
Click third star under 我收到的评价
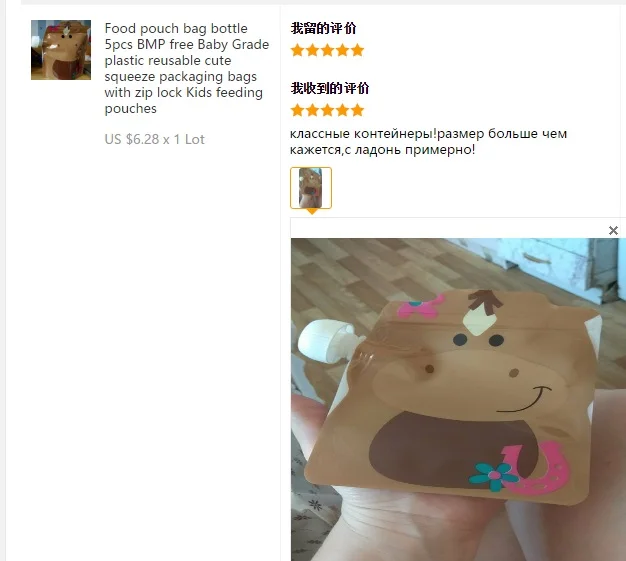(x=327, y=110)
